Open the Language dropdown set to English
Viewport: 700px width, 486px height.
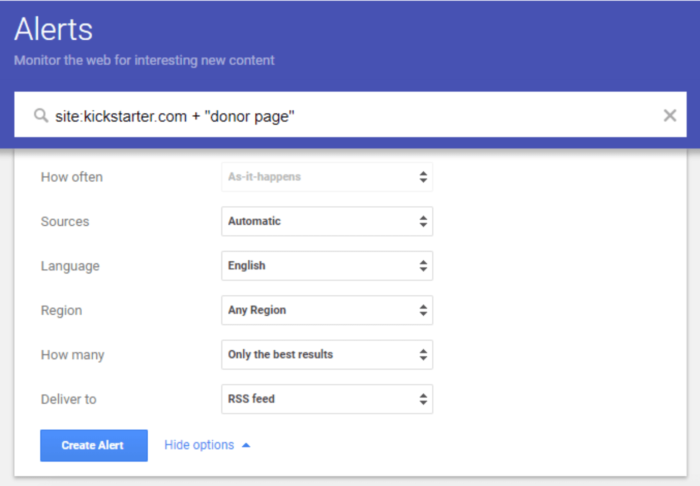327,266
